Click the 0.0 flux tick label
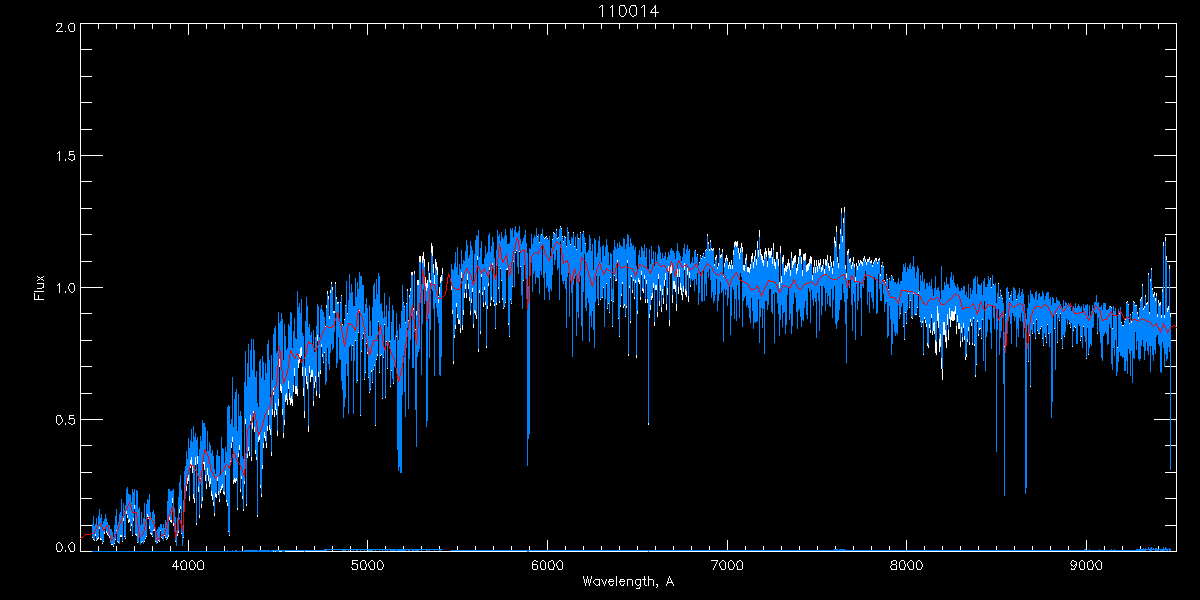Viewport: 1200px width, 600px height. tap(63, 547)
